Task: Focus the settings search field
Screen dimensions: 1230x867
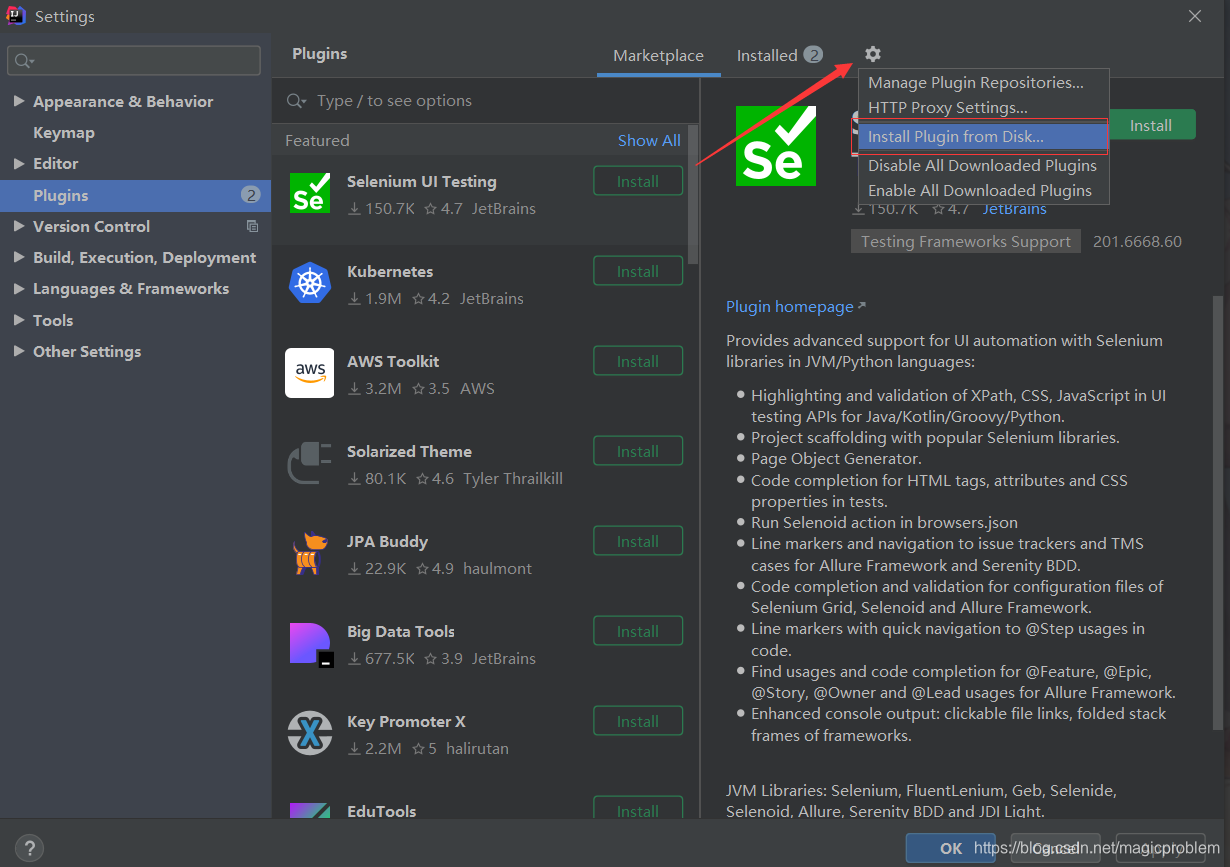Action: (134, 61)
